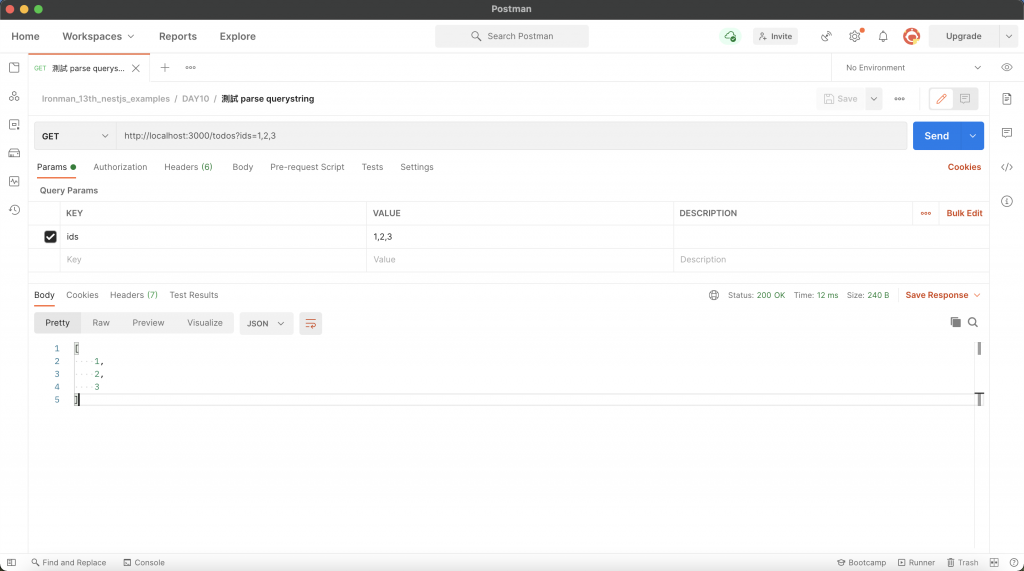The width and height of the screenshot is (1024, 571).
Task: Click the environment quick look eye icon
Action: click(1006, 67)
